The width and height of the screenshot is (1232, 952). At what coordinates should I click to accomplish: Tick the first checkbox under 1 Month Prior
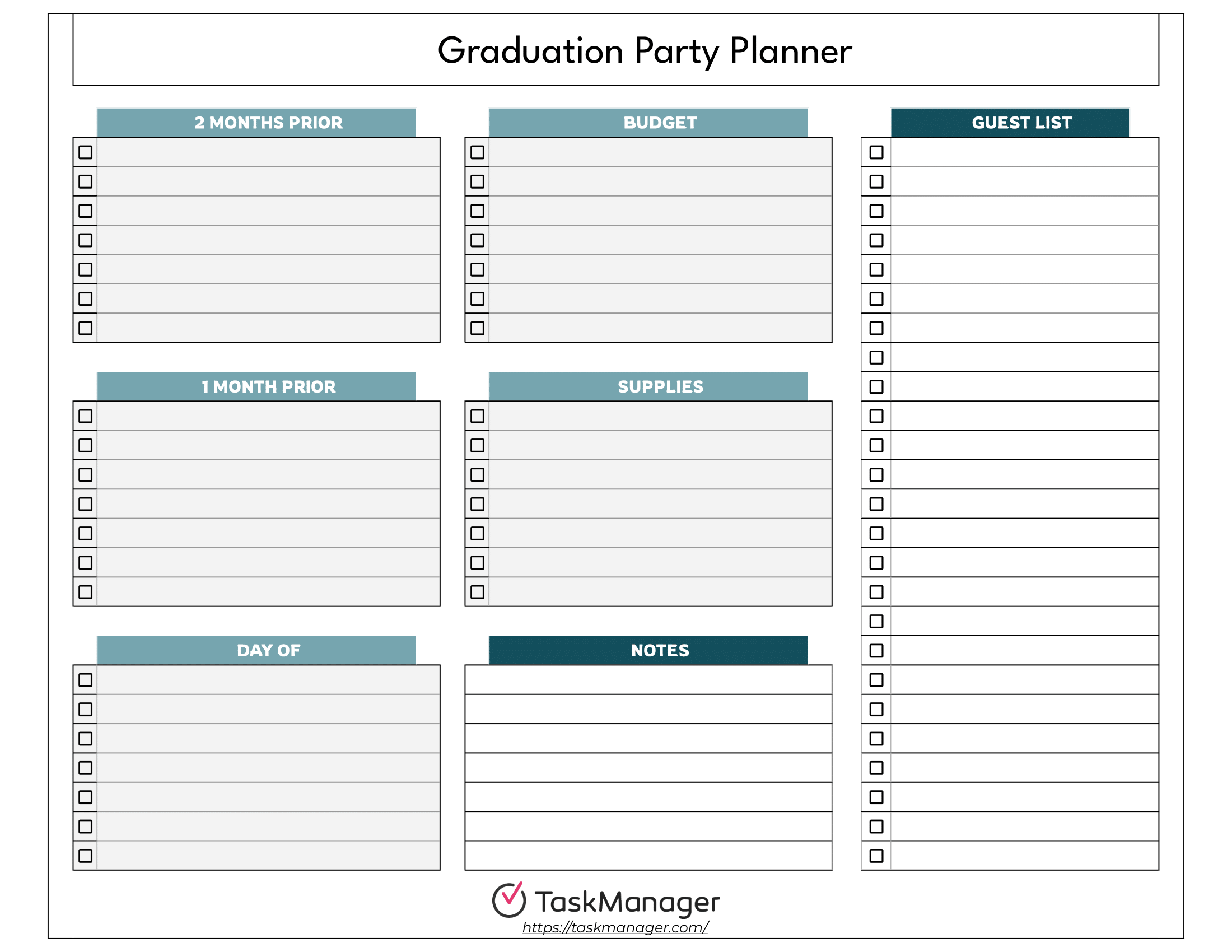click(85, 416)
